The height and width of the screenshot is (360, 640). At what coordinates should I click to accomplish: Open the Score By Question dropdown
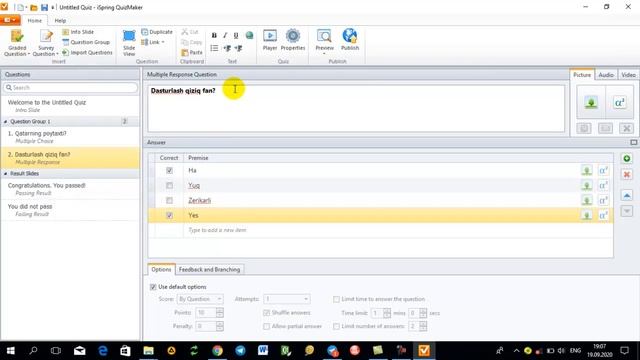point(200,299)
